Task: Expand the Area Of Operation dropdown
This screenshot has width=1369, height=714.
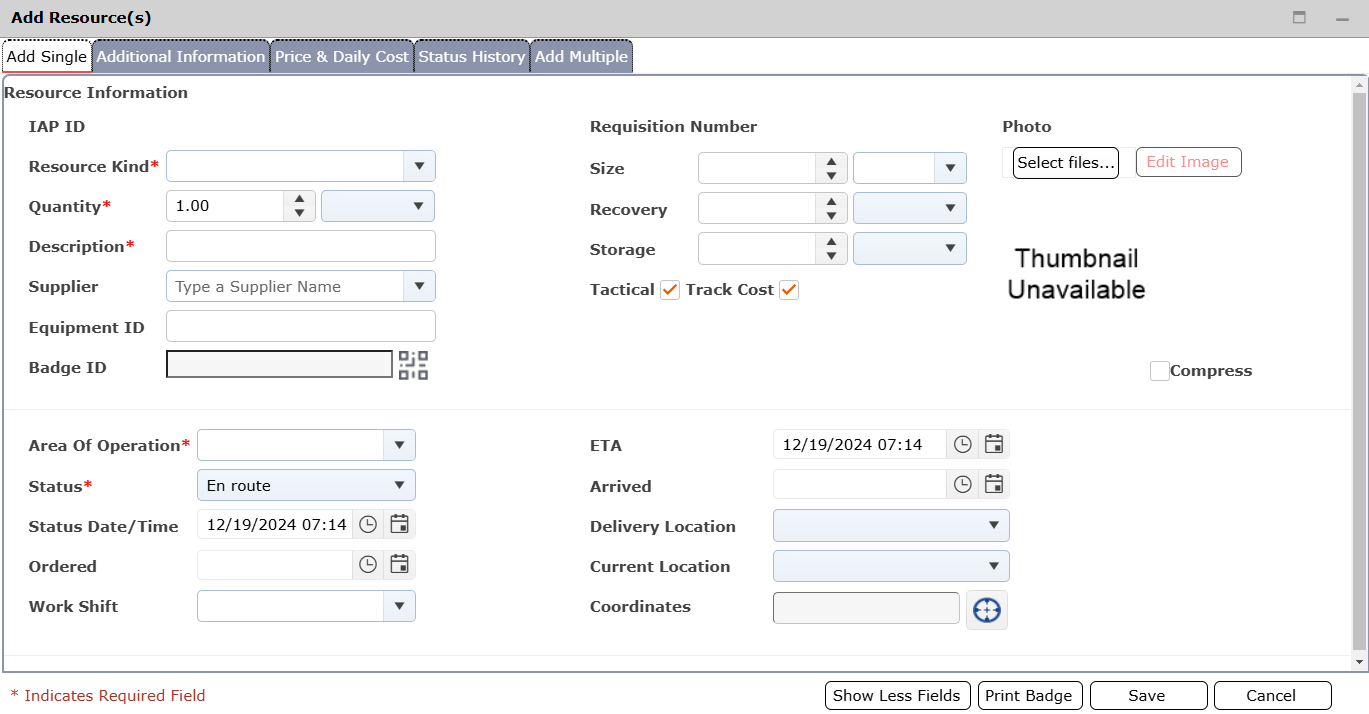Action: tap(399, 445)
